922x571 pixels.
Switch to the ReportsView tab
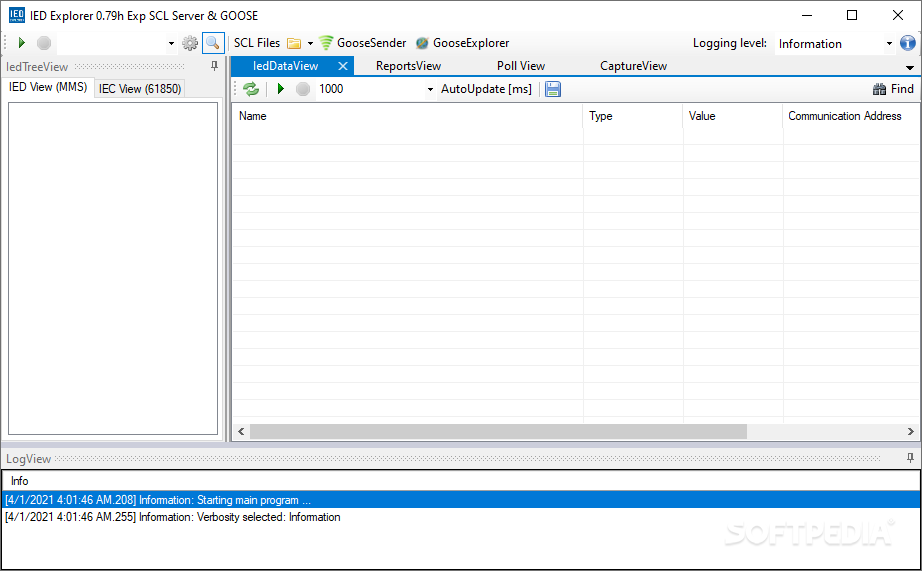pyautogui.click(x=408, y=66)
